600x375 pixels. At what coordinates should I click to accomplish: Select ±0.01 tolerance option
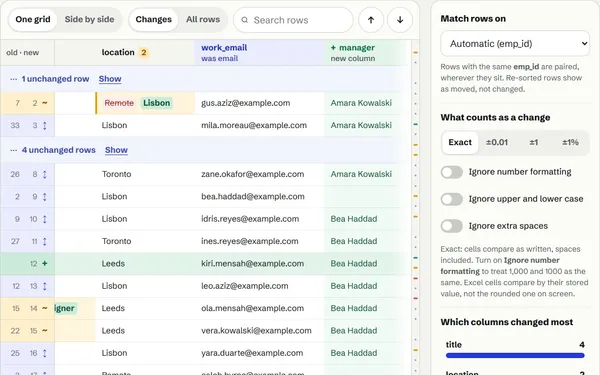click(x=497, y=143)
